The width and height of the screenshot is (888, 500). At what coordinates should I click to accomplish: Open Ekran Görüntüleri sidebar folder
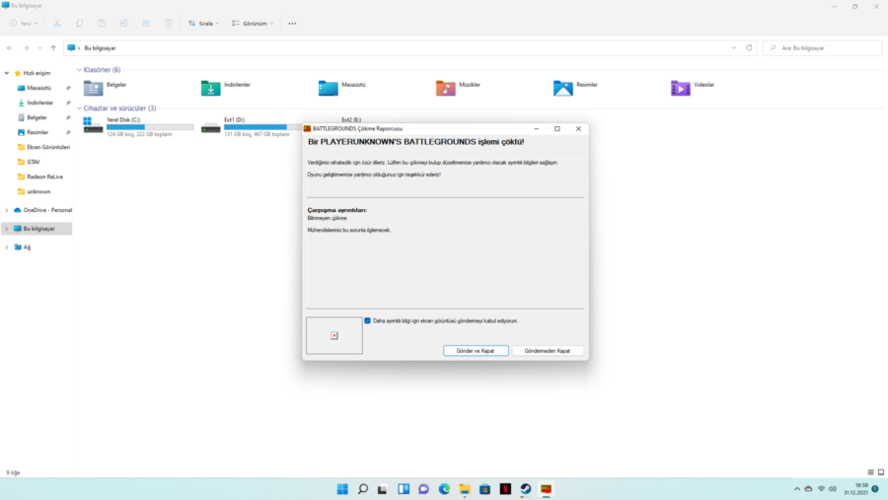pos(44,147)
